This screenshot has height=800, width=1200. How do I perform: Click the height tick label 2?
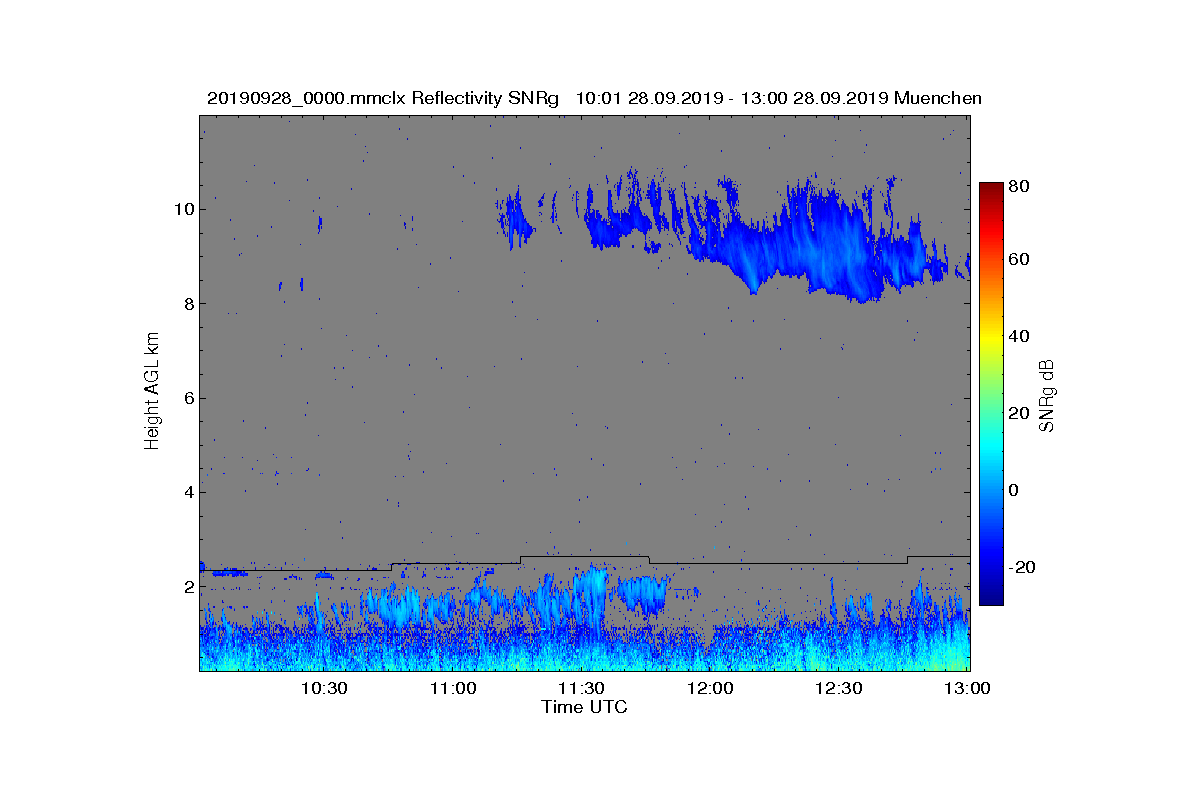click(188, 587)
